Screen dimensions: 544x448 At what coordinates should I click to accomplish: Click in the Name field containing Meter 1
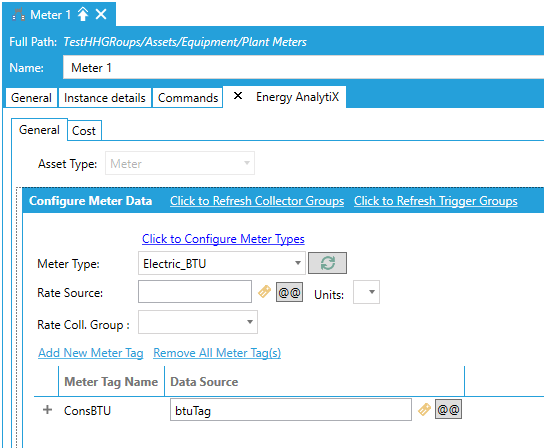coord(304,67)
